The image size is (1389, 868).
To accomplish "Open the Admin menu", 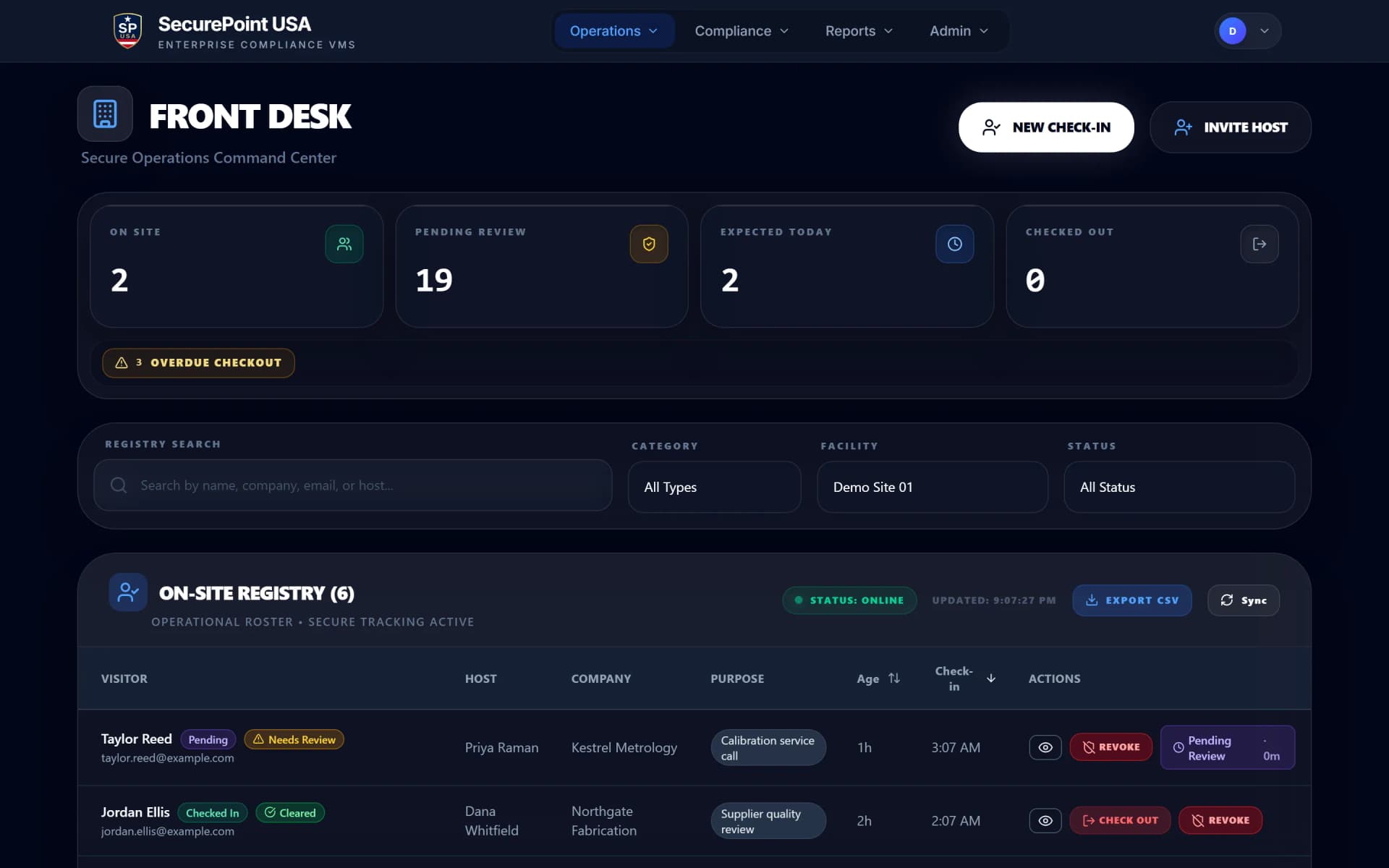I will (x=959, y=31).
